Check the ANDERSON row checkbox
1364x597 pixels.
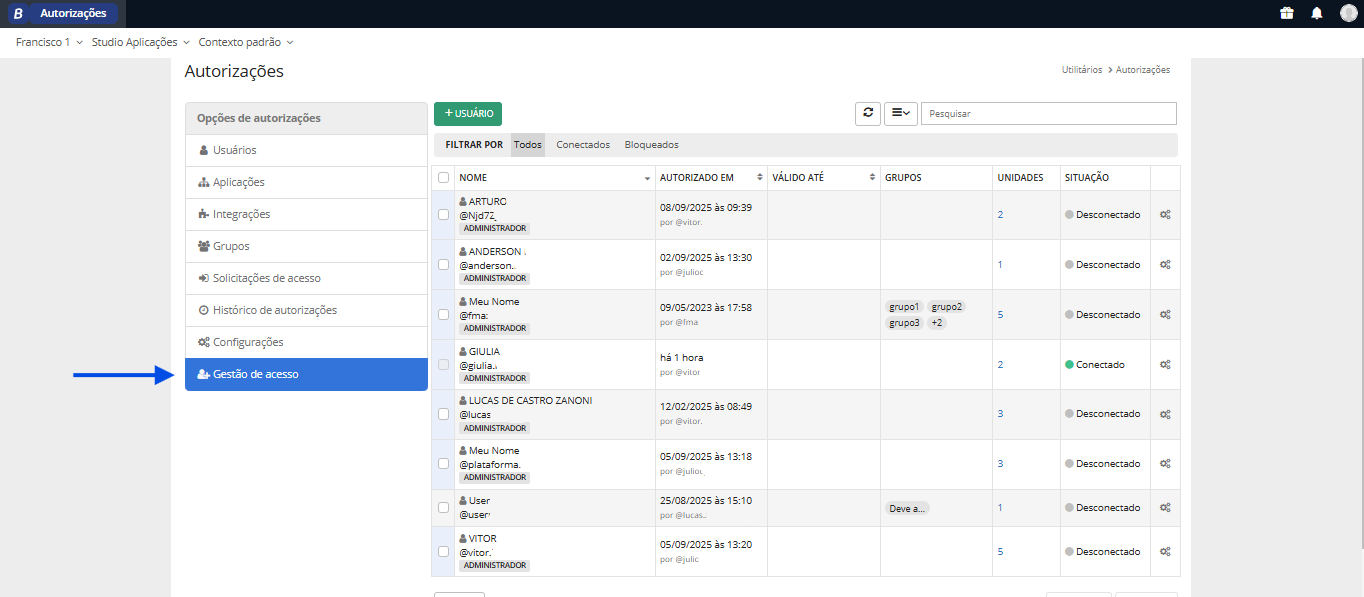tap(444, 265)
